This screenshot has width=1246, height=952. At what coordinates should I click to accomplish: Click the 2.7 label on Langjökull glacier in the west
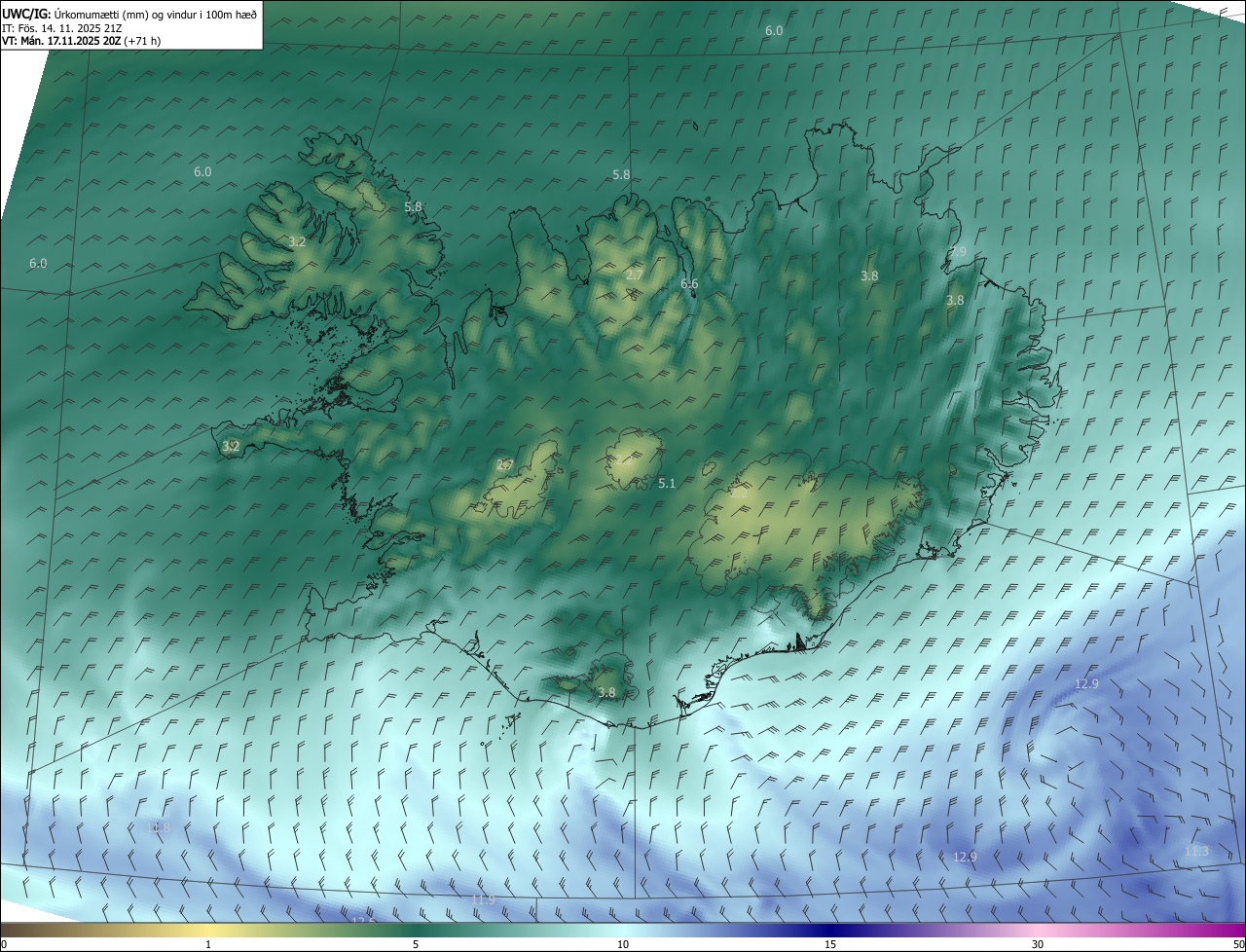tap(504, 464)
